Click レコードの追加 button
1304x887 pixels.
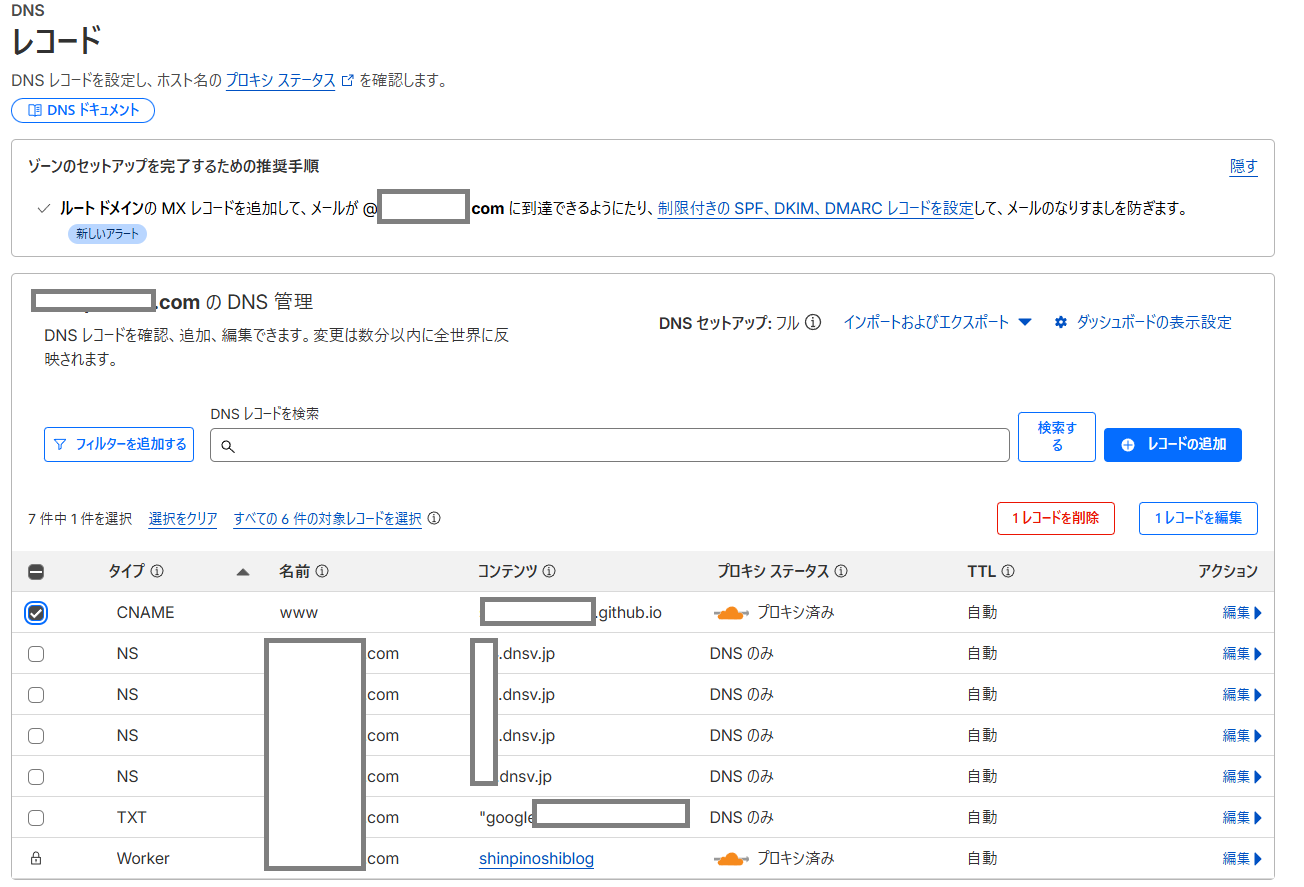pyautogui.click(x=1173, y=444)
